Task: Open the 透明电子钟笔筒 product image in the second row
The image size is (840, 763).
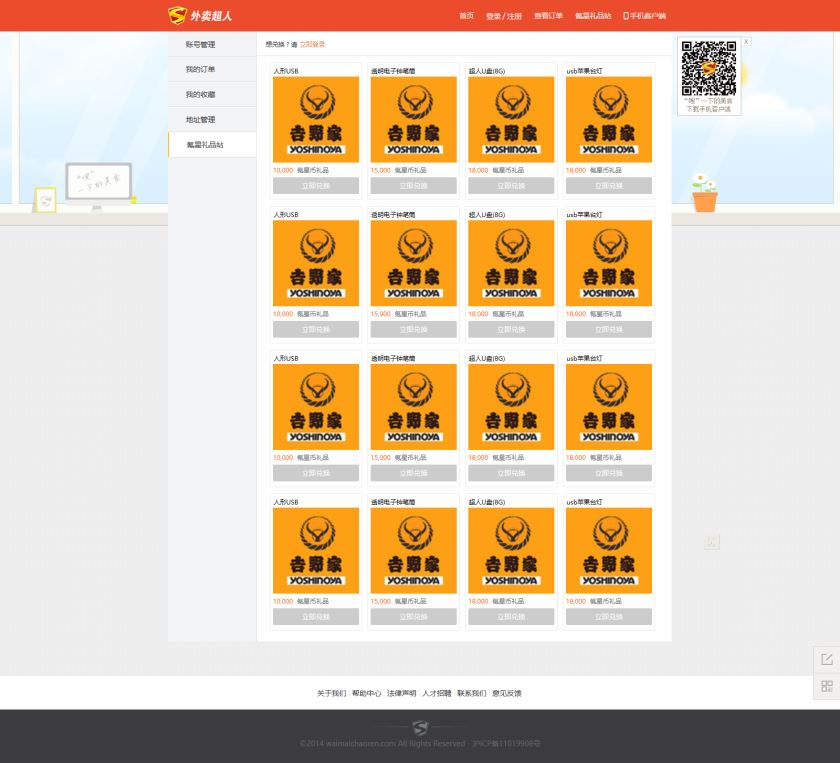Action: click(414, 263)
